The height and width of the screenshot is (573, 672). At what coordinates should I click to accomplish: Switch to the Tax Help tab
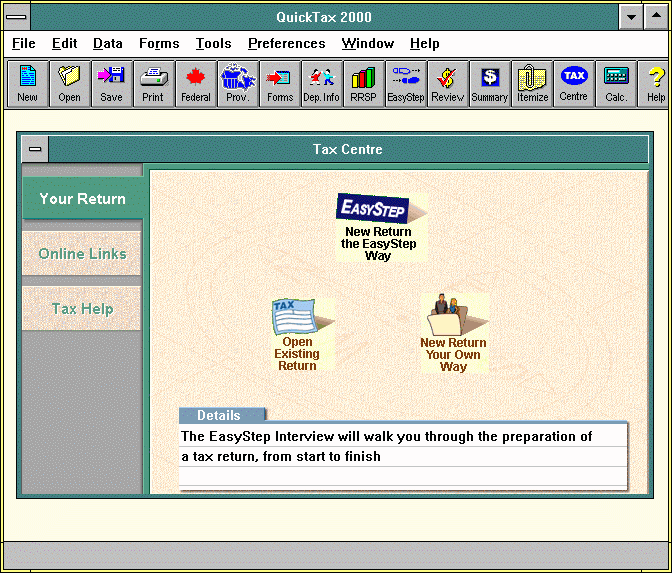tap(82, 309)
